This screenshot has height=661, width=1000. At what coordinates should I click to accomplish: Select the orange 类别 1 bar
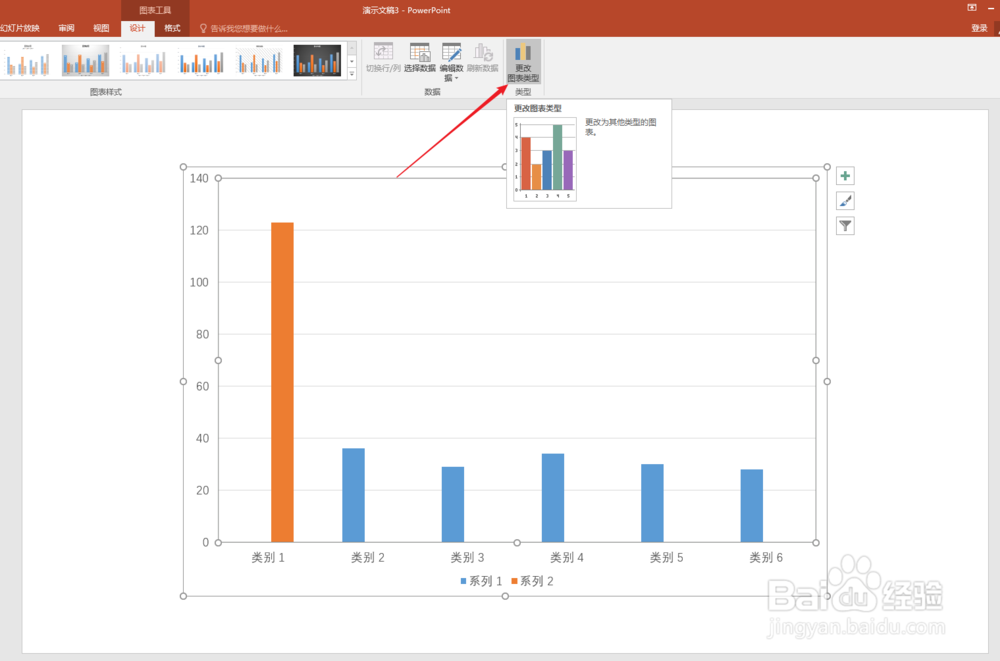point(283,382)
